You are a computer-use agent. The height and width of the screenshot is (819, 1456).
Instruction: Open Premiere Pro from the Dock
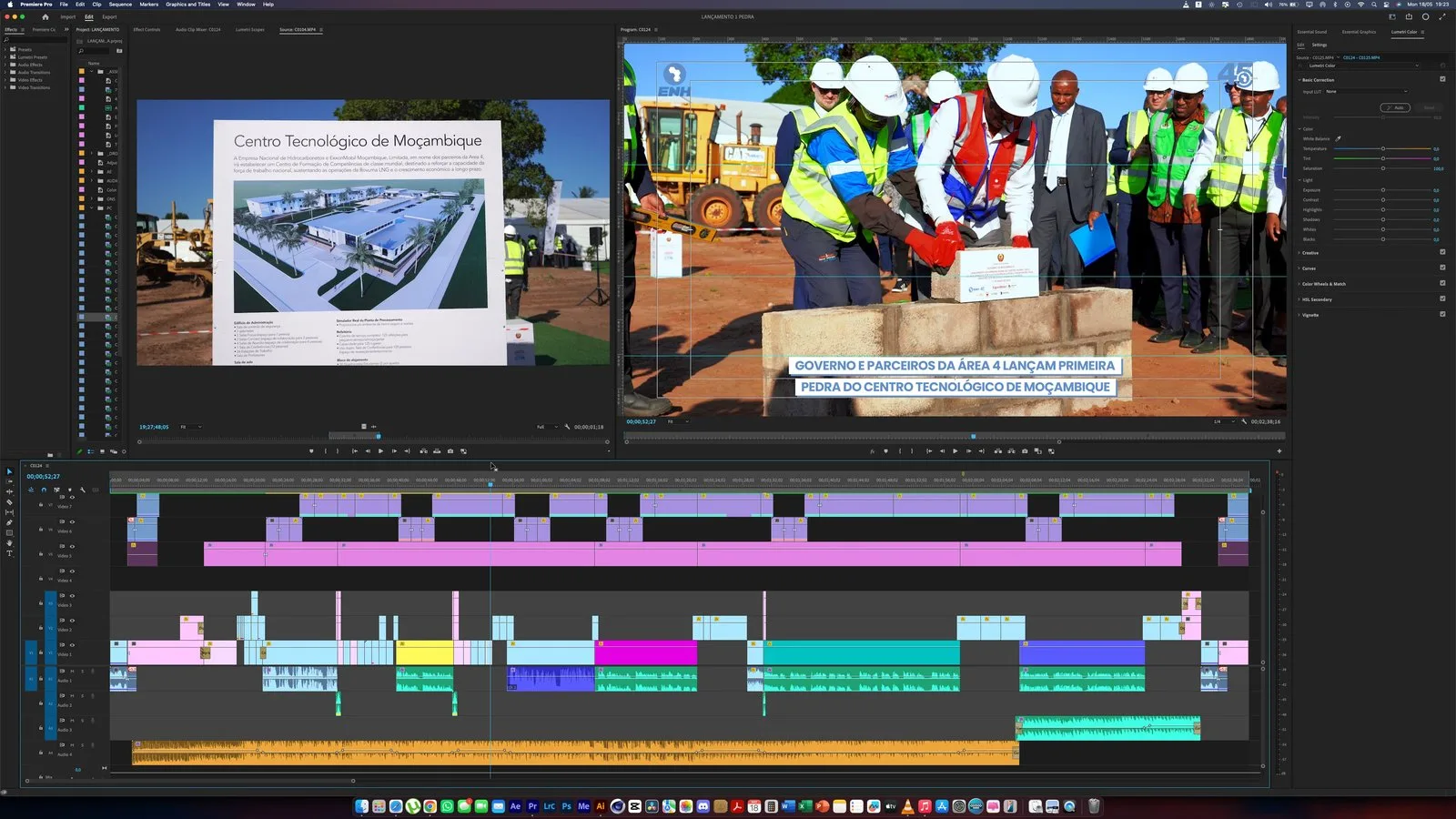[532, 806]
